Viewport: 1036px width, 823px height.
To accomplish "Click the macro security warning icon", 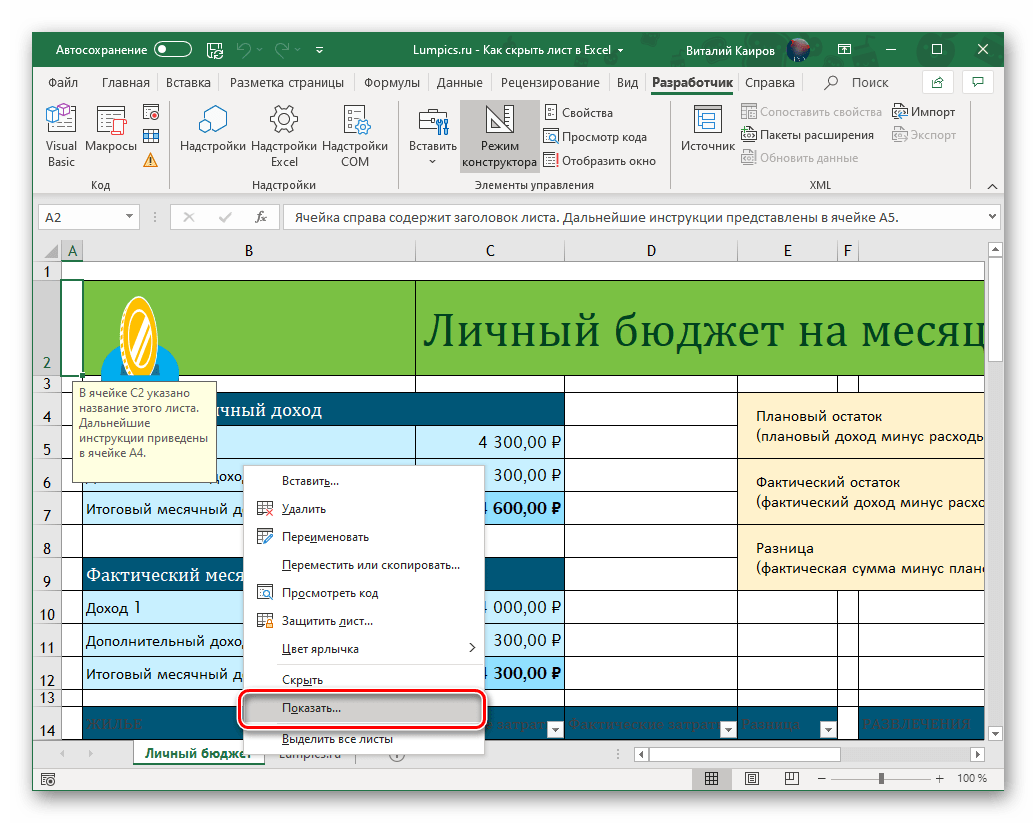I will coord(151,160).
